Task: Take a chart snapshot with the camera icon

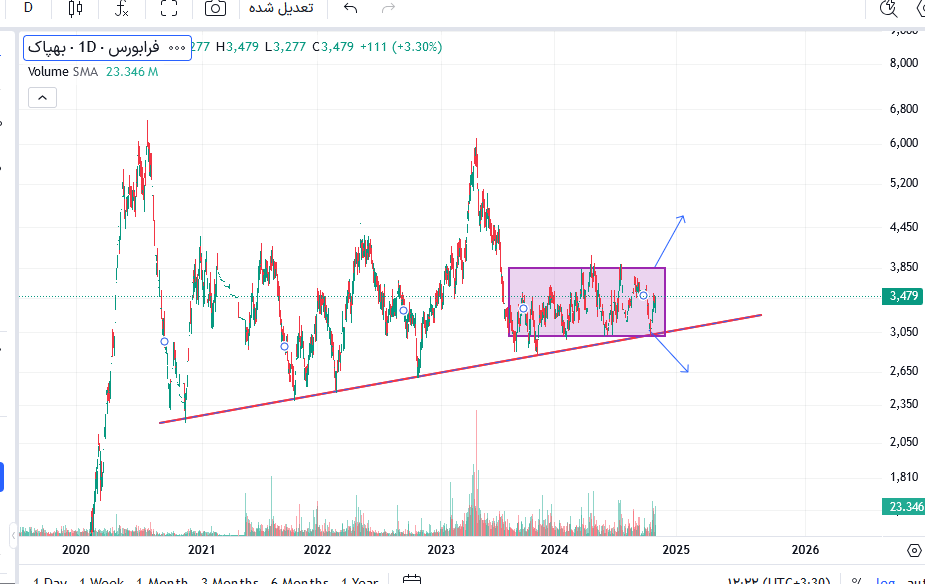Action: tap(215, 8)
